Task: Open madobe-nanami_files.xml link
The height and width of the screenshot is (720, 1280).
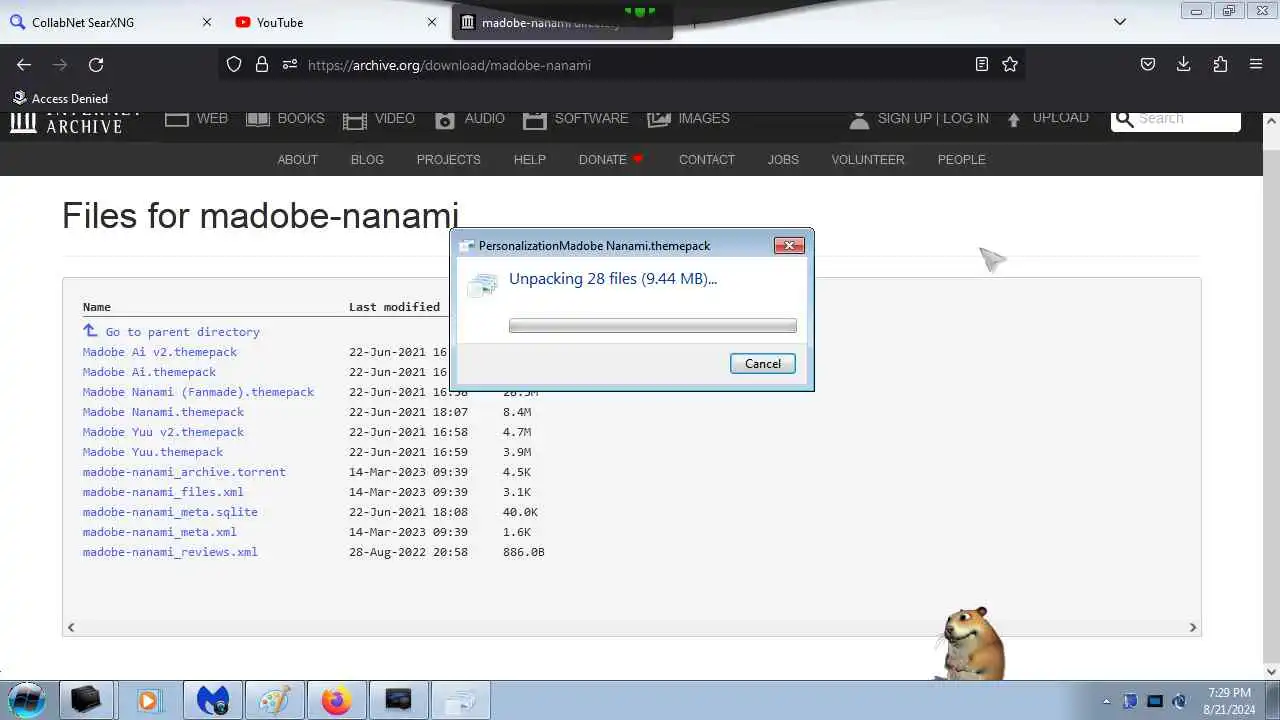Action: pos(163,492)
